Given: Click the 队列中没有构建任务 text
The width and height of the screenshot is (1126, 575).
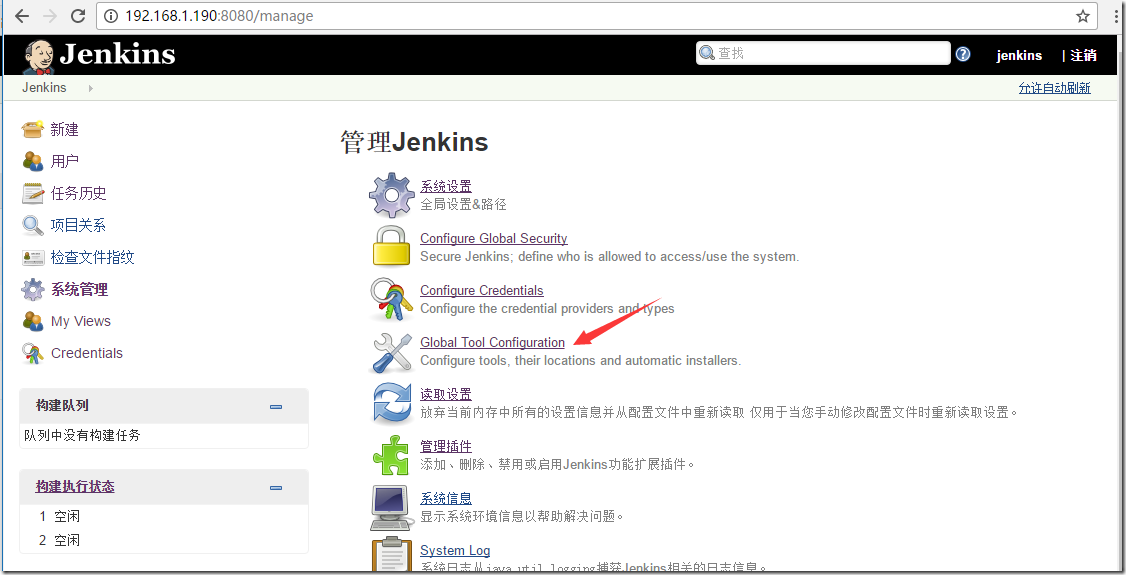Looking at the screenshot, I should tap(82, 435).
